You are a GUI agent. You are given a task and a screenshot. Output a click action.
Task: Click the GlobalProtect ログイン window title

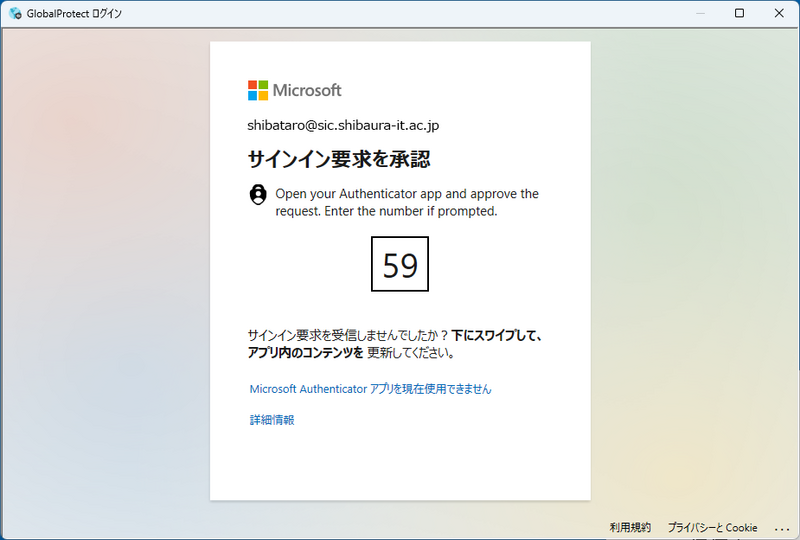(x=74, y=13)
